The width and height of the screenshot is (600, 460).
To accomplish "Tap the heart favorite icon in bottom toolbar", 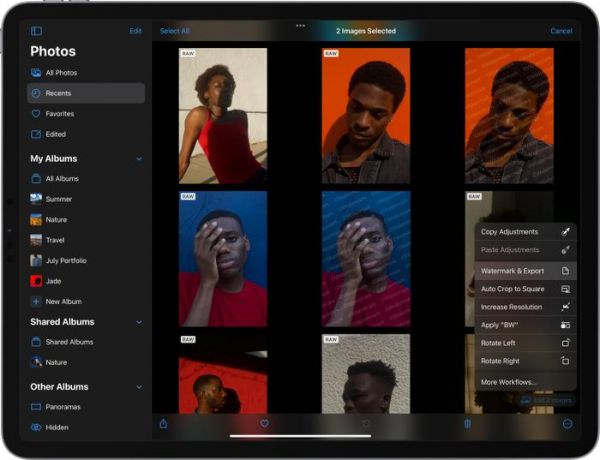I will [264, 424].
